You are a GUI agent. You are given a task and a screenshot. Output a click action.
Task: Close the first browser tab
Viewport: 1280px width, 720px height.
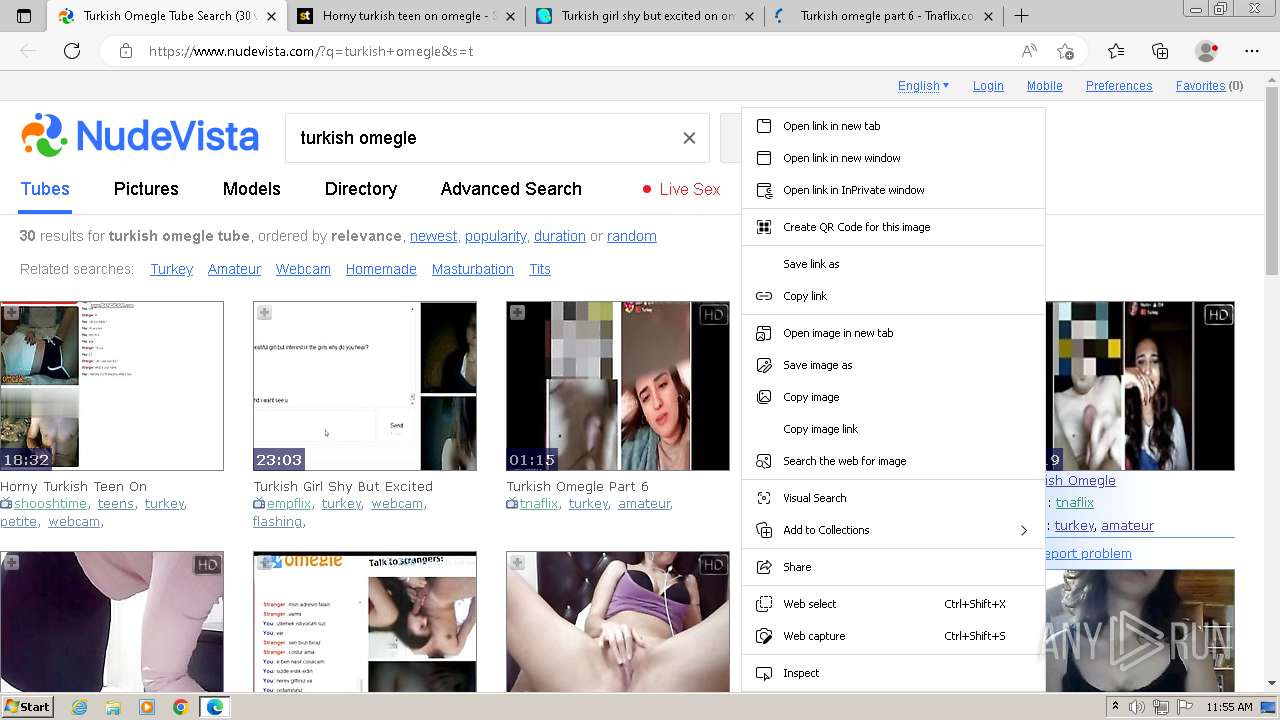tap(271, 16)
